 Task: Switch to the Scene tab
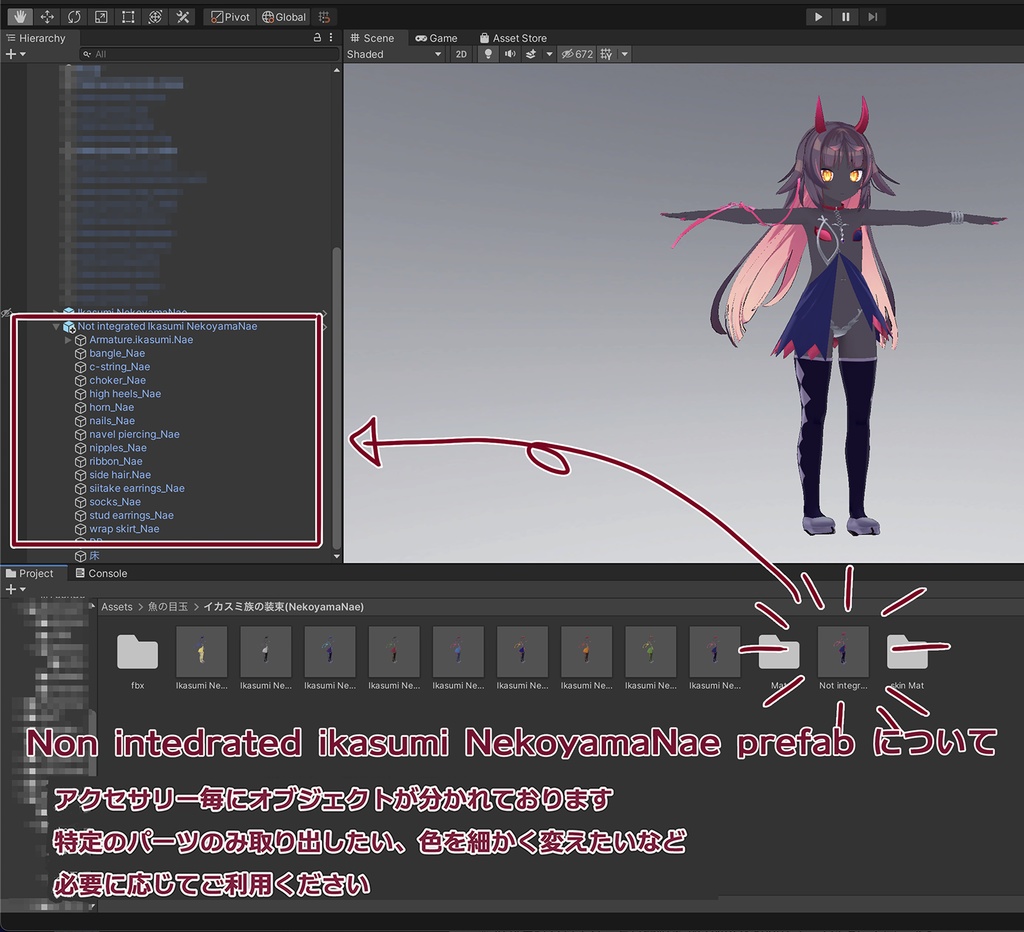(x=372, y=38)
